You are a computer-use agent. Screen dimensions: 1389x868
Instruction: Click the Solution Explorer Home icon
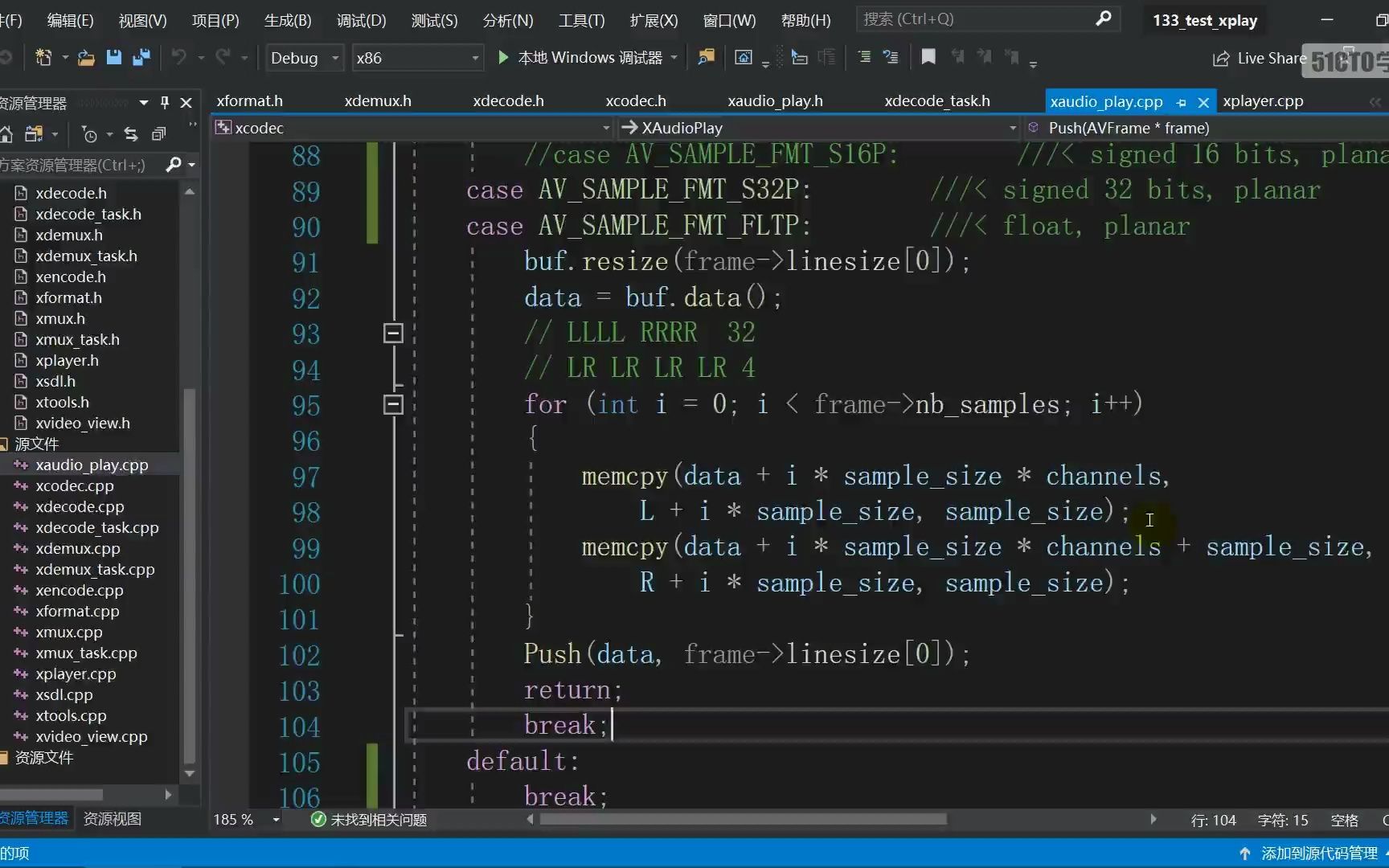tap(6, 134)
